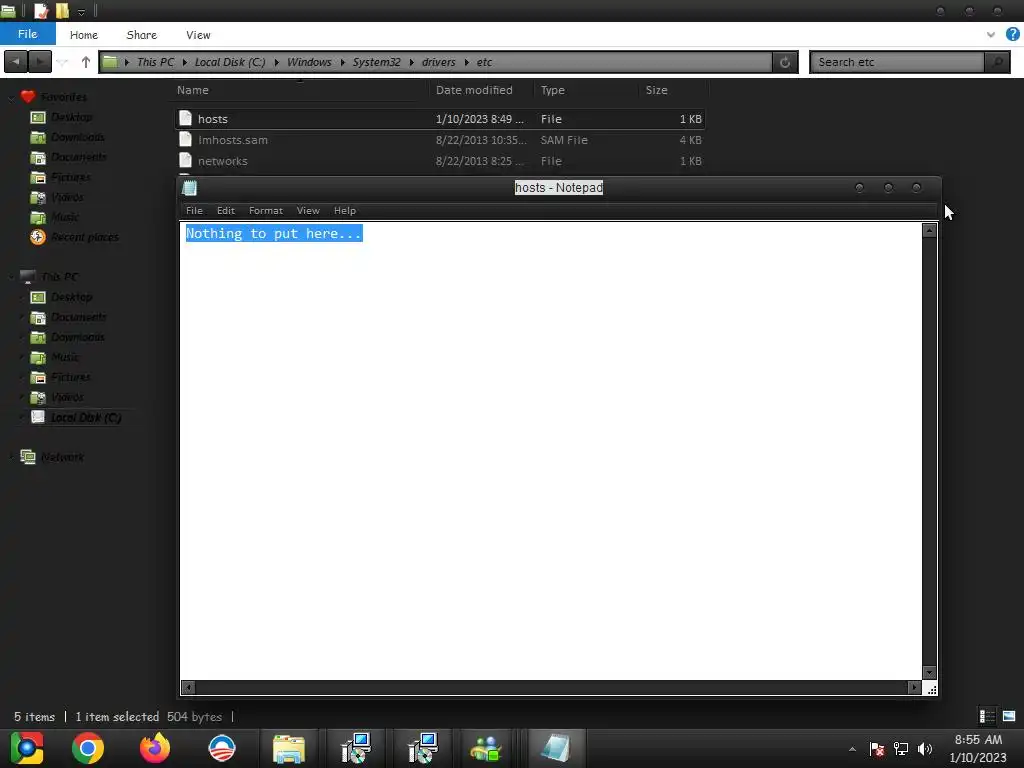
Task: Click Notepad's vertical scrollbar up arrow
Action: pyautogui.click(x=929, y=230)
